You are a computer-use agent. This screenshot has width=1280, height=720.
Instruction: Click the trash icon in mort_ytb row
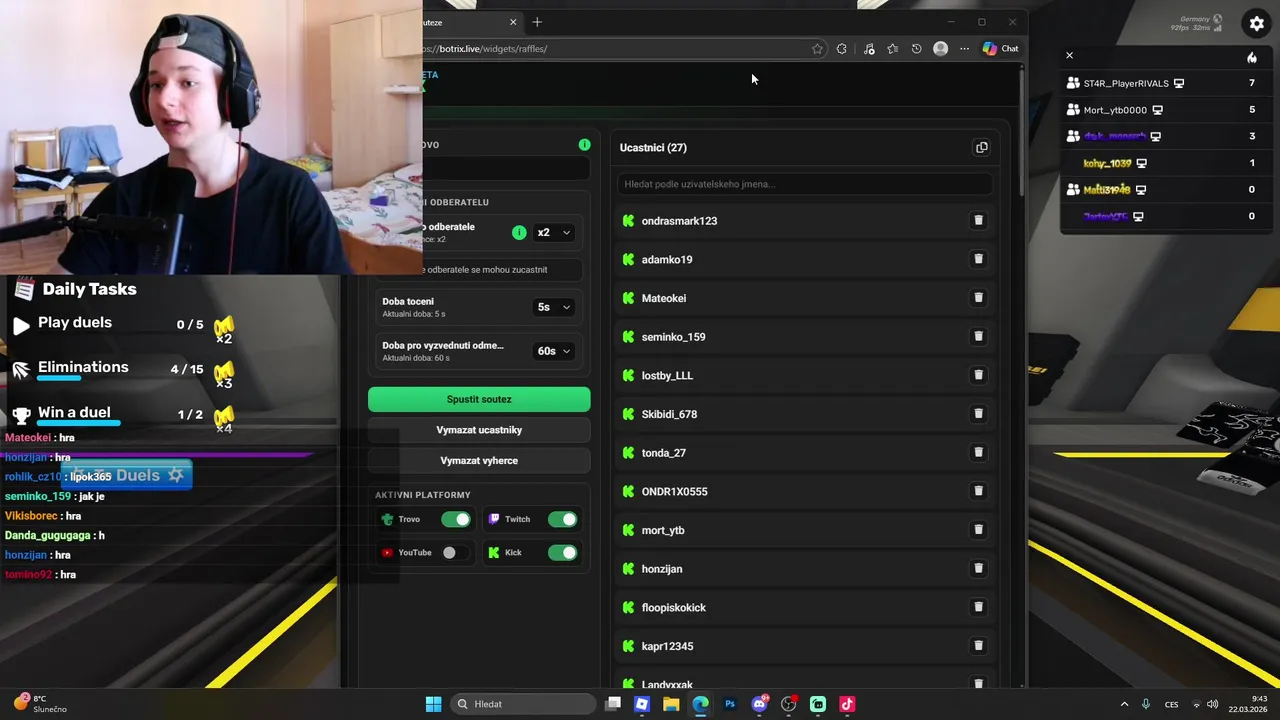979,529
